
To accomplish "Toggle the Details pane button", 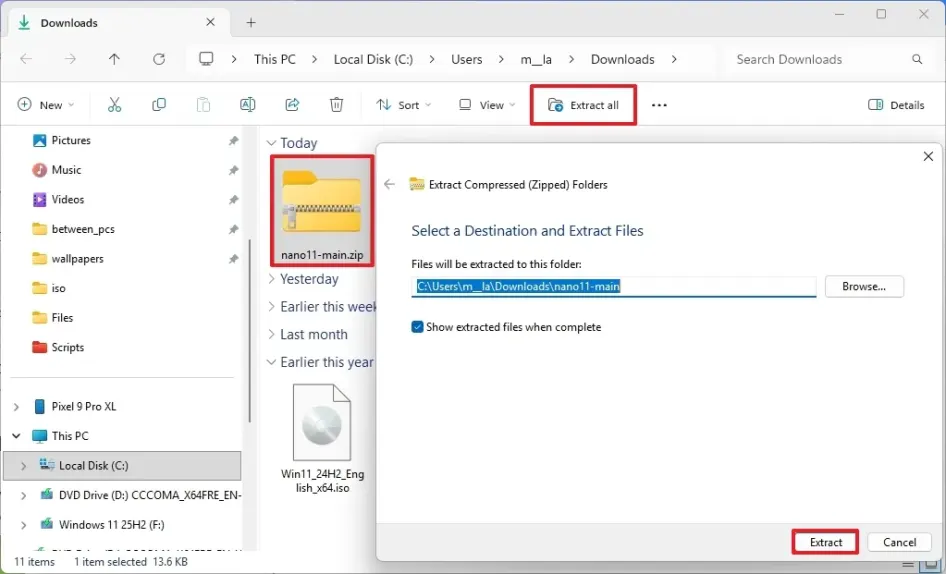I will coord(895,105).
